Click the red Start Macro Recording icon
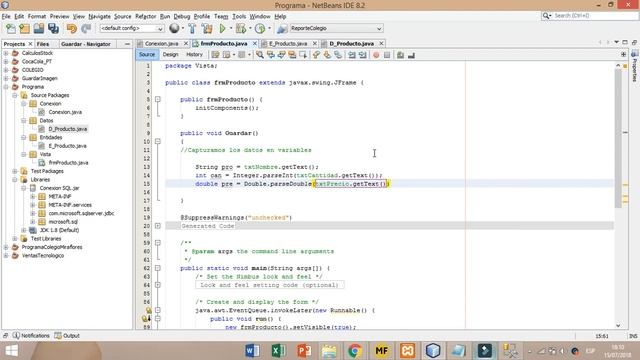 coord(376,55)
